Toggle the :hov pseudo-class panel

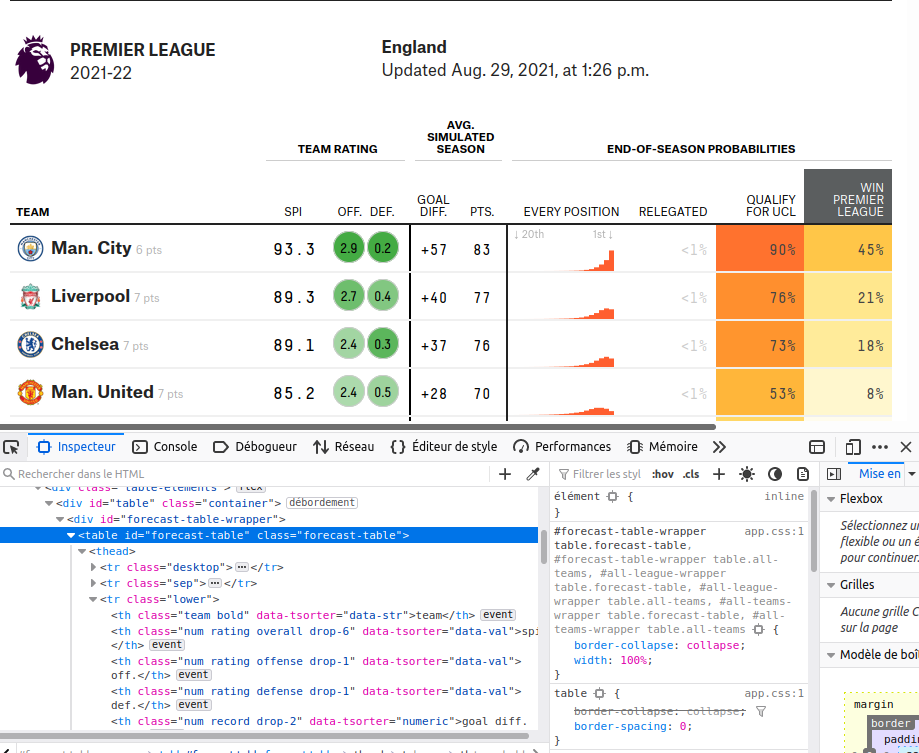coord(662,474)
